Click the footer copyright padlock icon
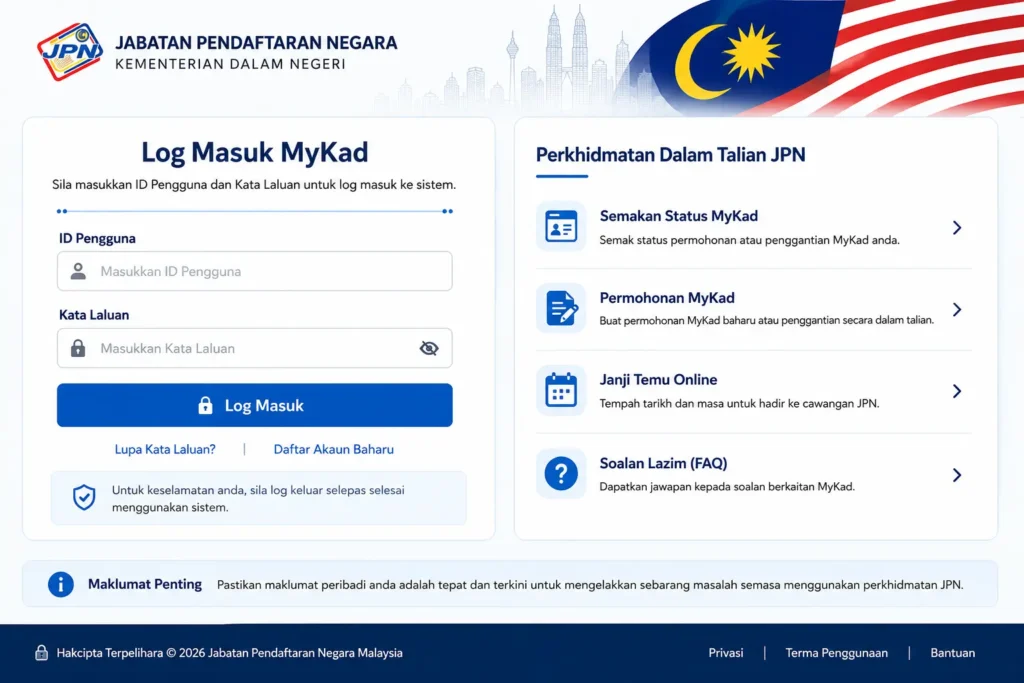The height and width of the screenshot is (683, 1024). click(41, 652)
